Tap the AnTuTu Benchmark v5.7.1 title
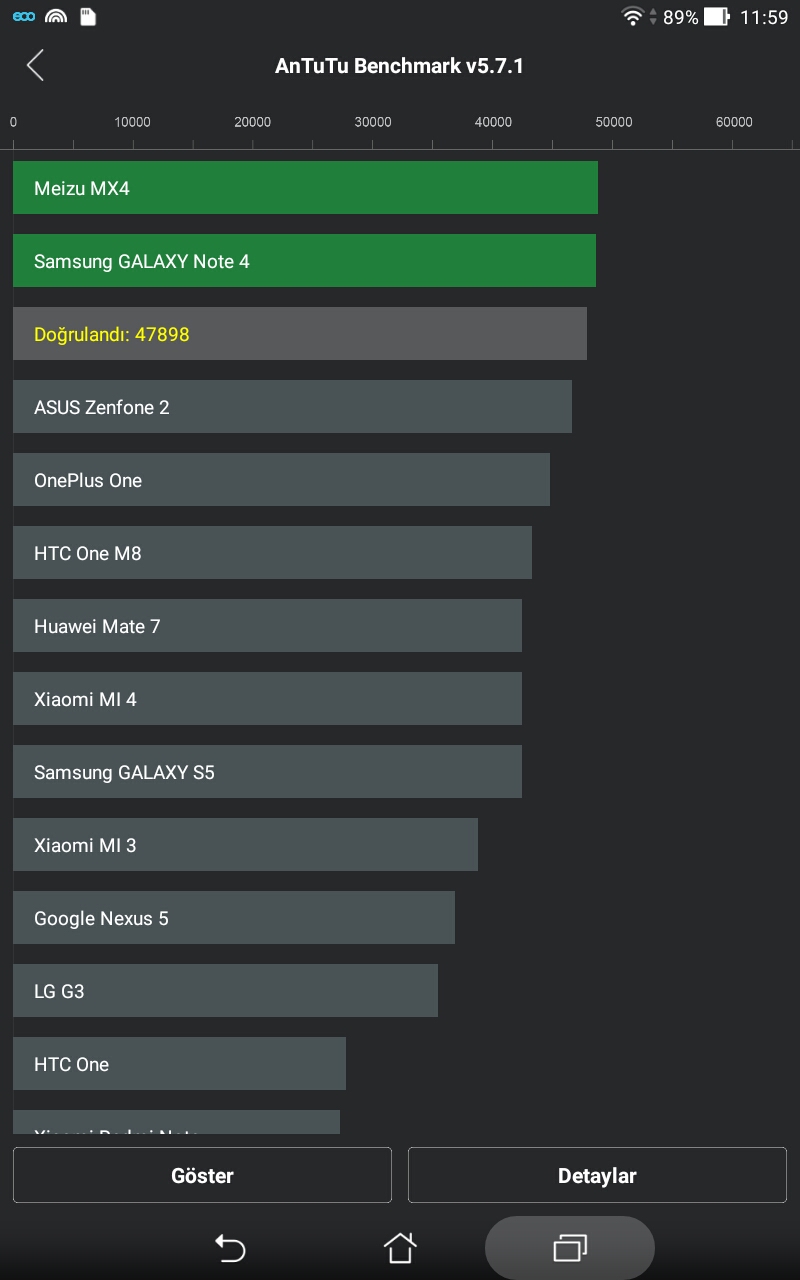This screenshot has width=800, height=1280. pyautogui.click(x=399, y=66)
